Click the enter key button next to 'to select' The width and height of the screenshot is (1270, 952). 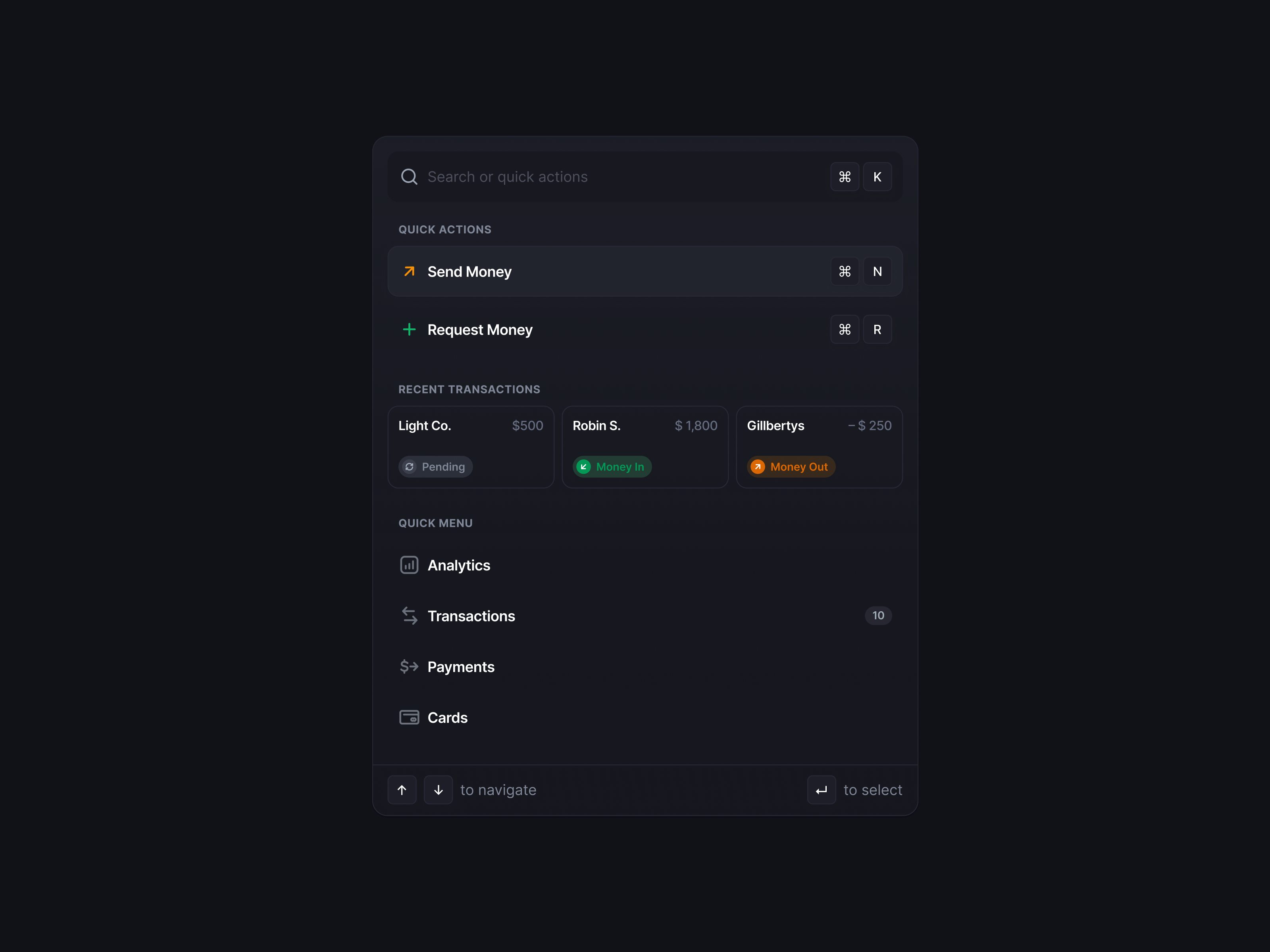point(821,790)
